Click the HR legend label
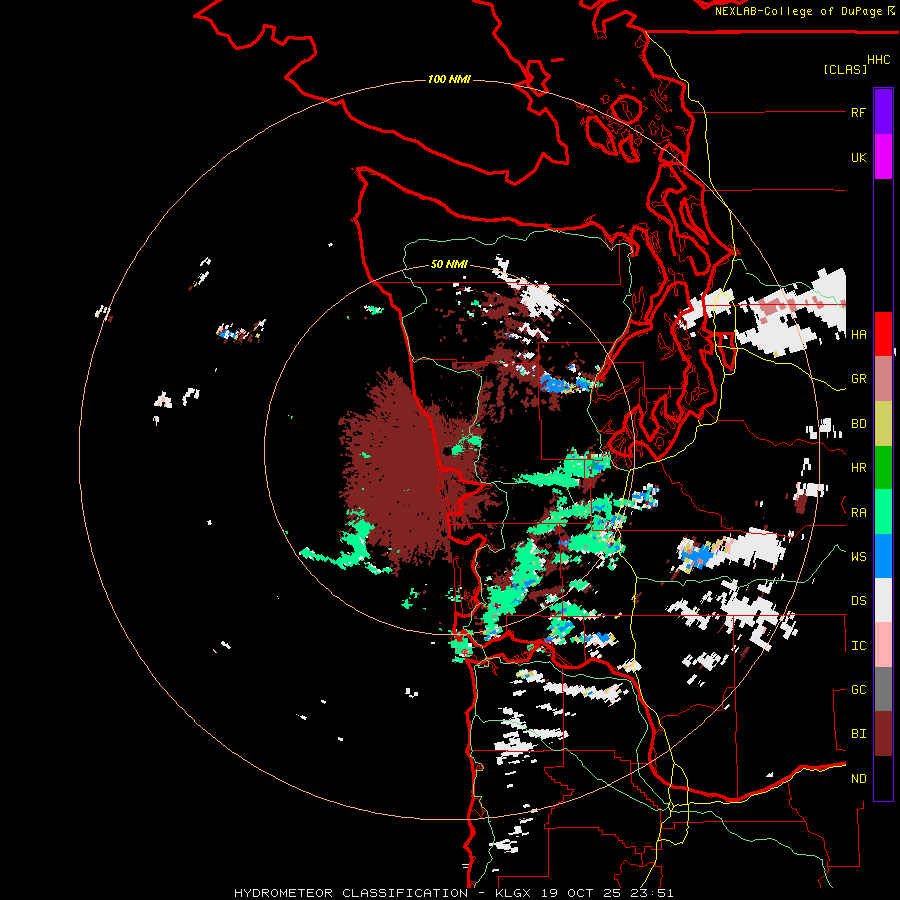This screenshot has height=900, width=900. [858, 468]
